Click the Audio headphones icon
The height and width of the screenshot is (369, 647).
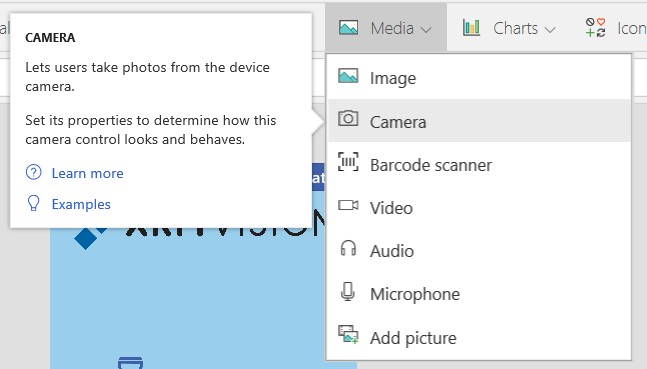point(348,248)
